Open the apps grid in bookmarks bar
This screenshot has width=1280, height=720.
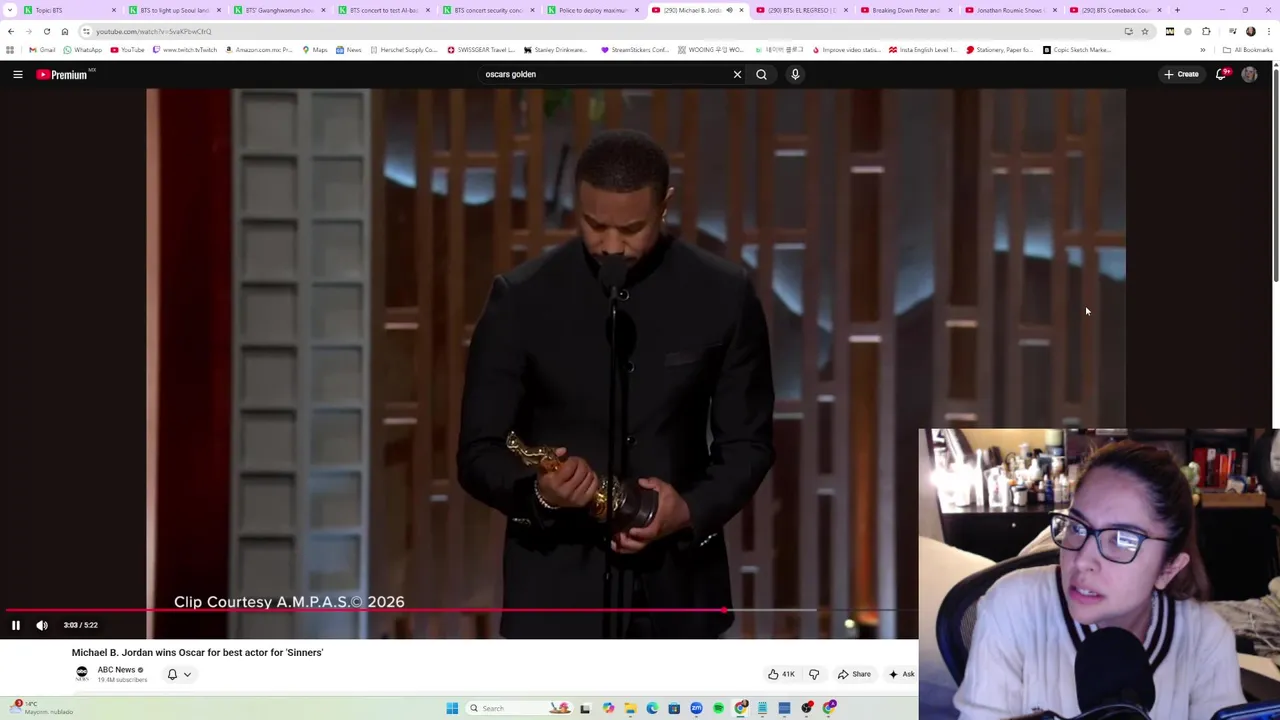coord(10,50)
